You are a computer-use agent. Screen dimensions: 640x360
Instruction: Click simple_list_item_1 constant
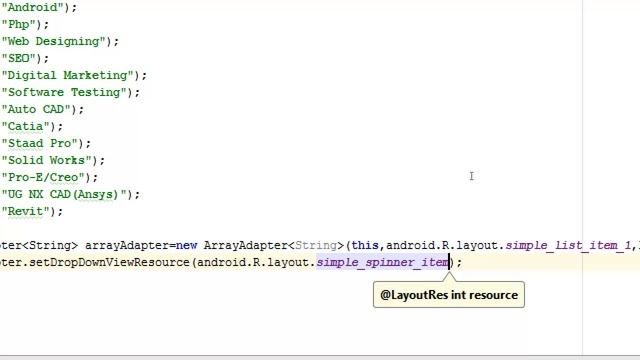tap(568, 245)
